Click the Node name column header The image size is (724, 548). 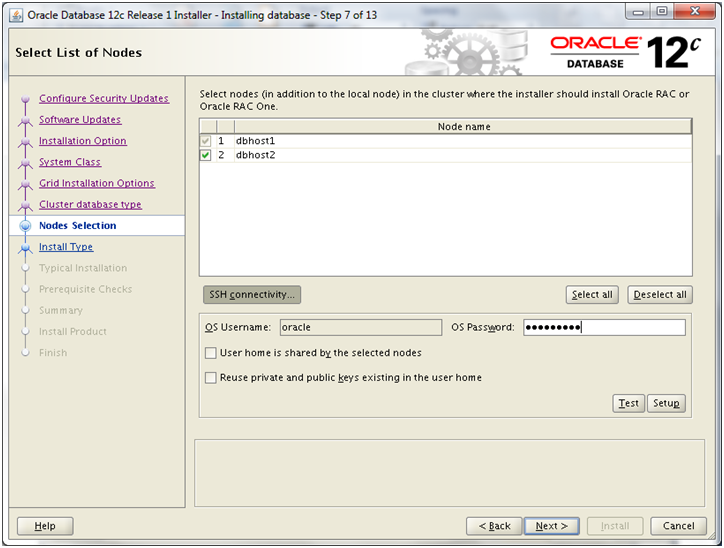click(463, 126)
